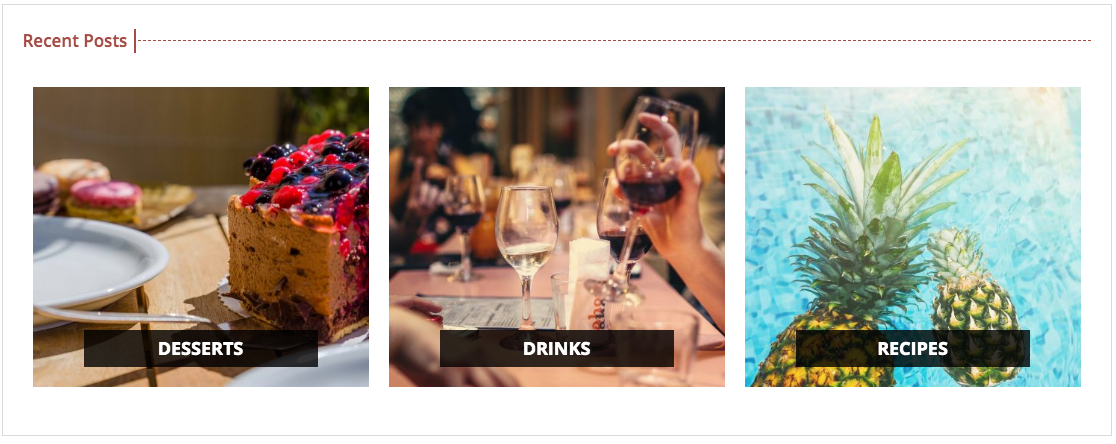Click the dashed divider line after Recent Posts
Screen dimensions: 1116x444
point(614,41)
